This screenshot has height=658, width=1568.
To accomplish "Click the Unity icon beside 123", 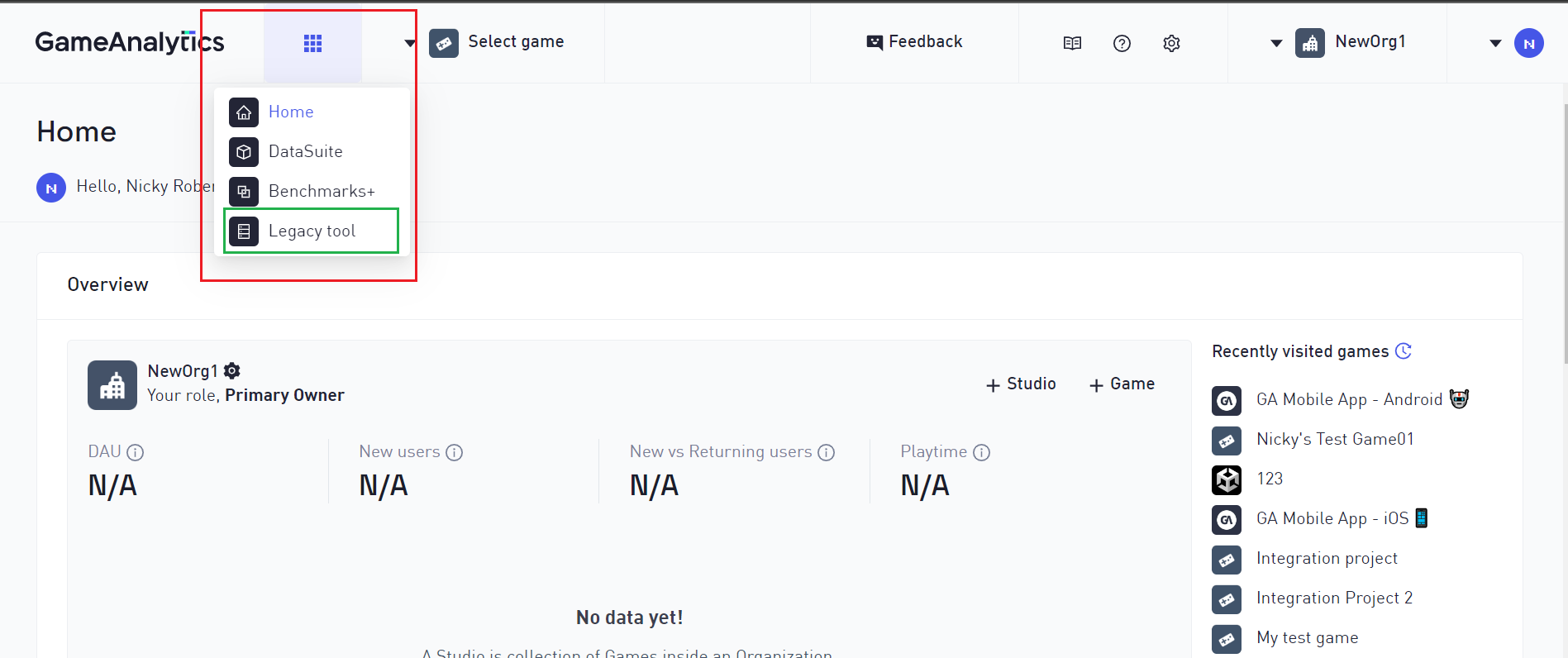I will pos(1227,480).
